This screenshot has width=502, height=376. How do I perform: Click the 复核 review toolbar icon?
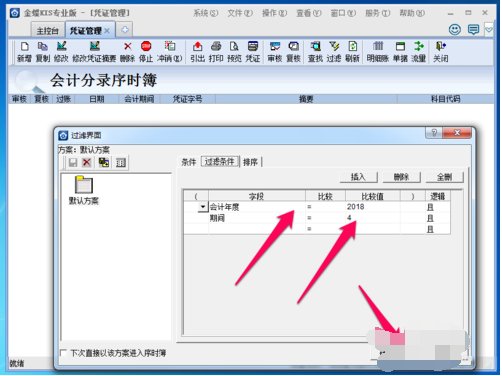(x=293, y=52)
